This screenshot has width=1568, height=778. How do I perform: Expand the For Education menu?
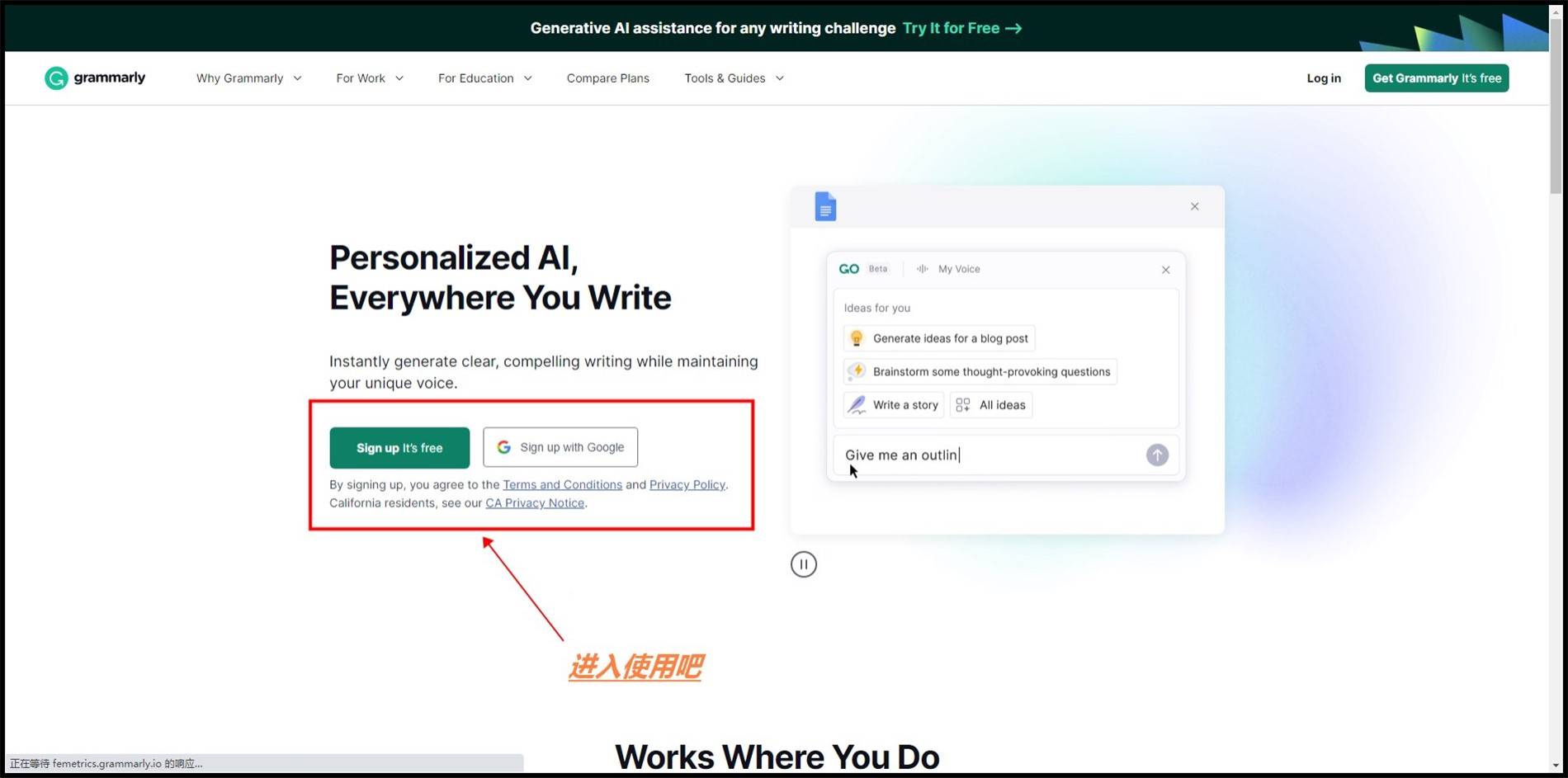coord(484,78)
